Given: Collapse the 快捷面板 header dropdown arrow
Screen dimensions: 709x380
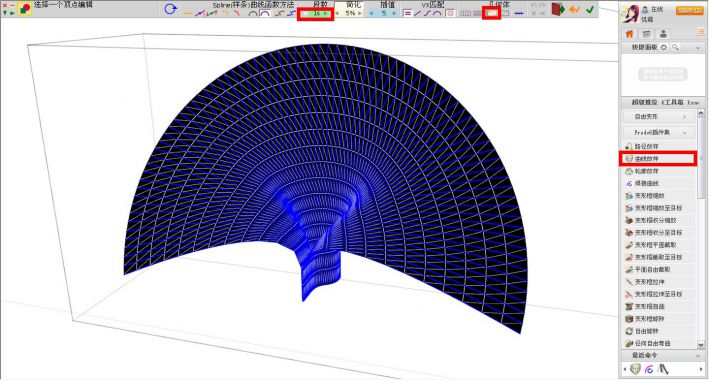Looking at the screenshot, I should 697,48.
